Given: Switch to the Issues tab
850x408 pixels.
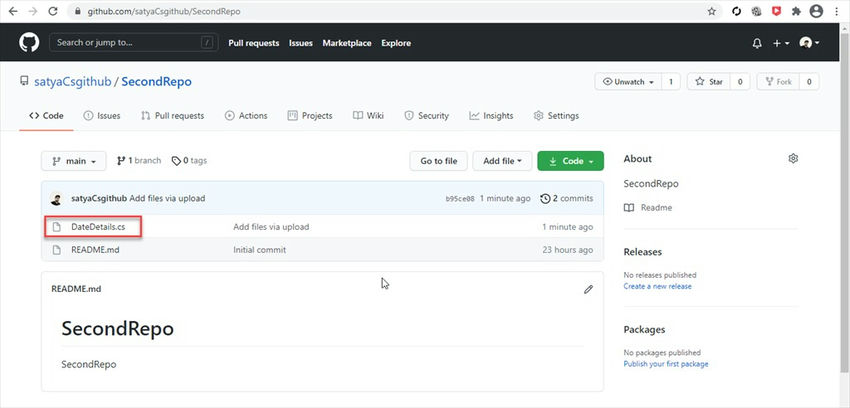Looking at the screenshot, I should tap(102, 116).
